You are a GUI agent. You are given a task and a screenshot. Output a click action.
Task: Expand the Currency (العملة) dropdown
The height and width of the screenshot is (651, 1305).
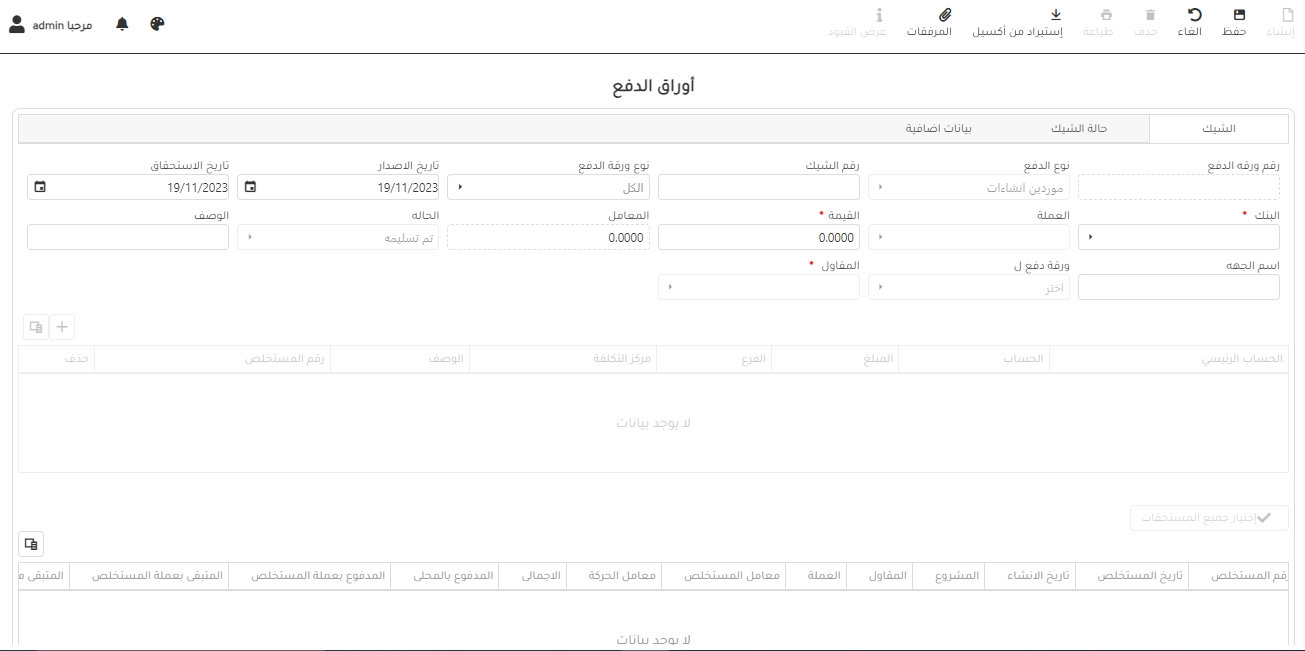point(880,237)
